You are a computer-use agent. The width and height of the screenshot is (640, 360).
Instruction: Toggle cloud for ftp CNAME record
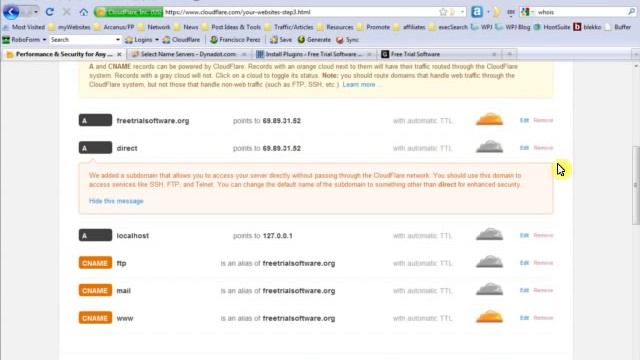[489, 262]
